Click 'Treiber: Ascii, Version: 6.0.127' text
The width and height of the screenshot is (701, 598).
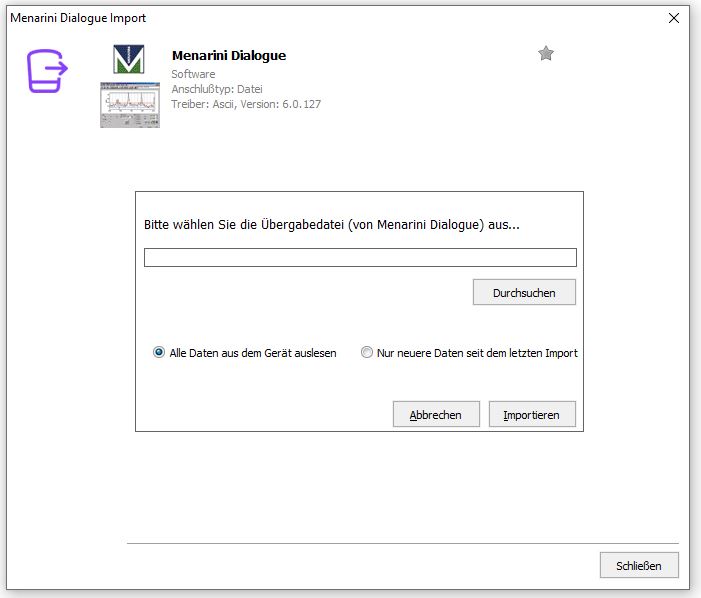[x=246, y=104]
